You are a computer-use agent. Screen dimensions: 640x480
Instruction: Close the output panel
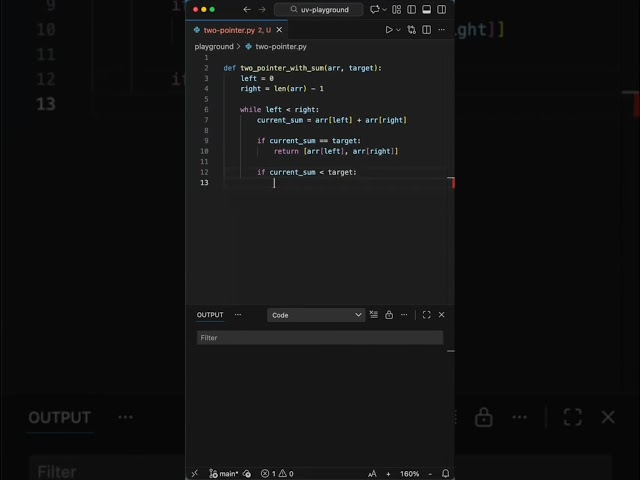pyautogui.click(x=442, y=315)
